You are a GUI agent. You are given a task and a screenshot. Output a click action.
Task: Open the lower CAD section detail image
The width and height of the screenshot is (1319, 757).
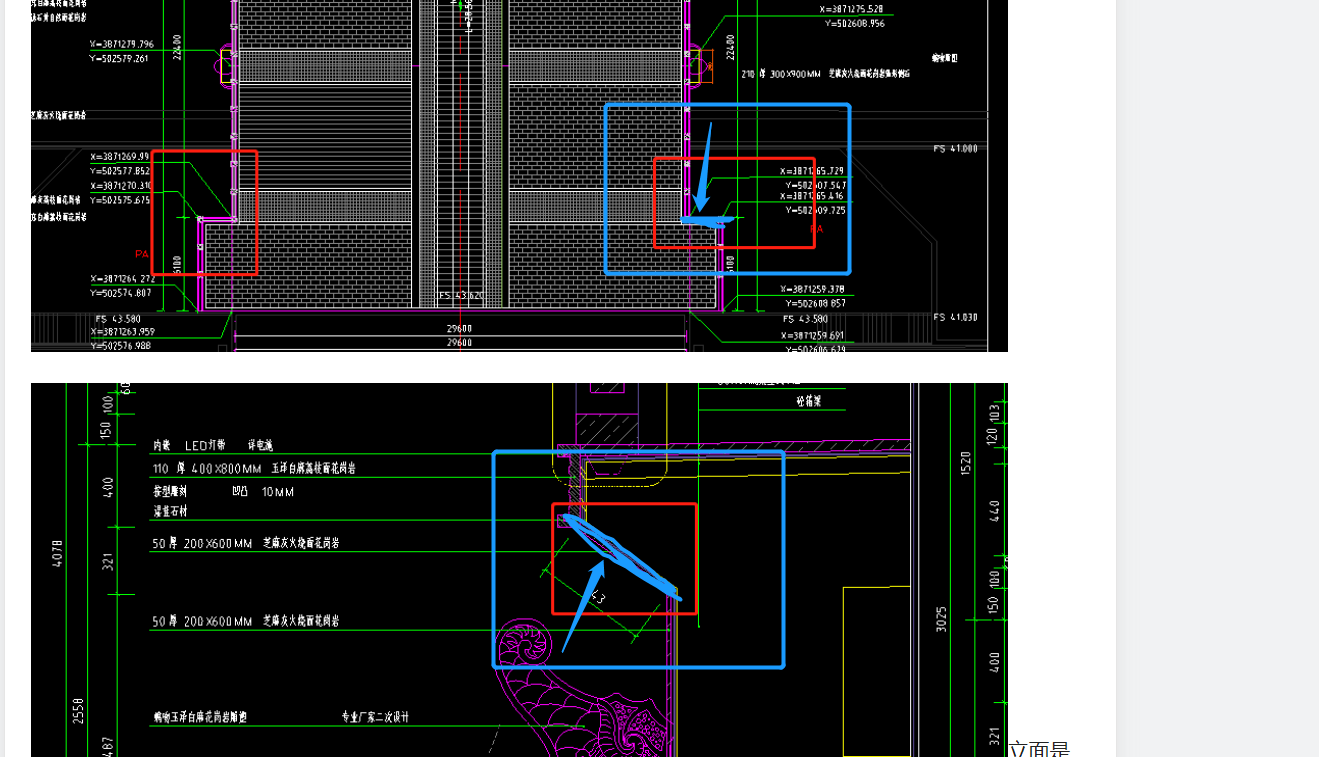click(x=519, y=570)
